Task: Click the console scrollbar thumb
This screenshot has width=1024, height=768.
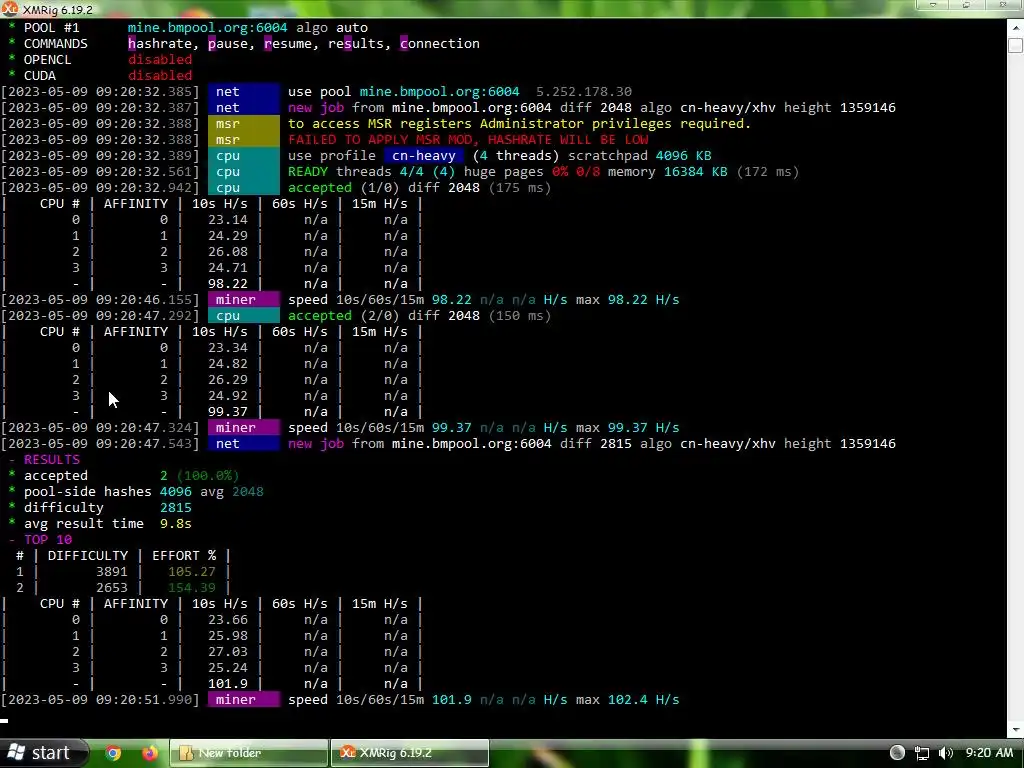Action: tap(1016, 46)
